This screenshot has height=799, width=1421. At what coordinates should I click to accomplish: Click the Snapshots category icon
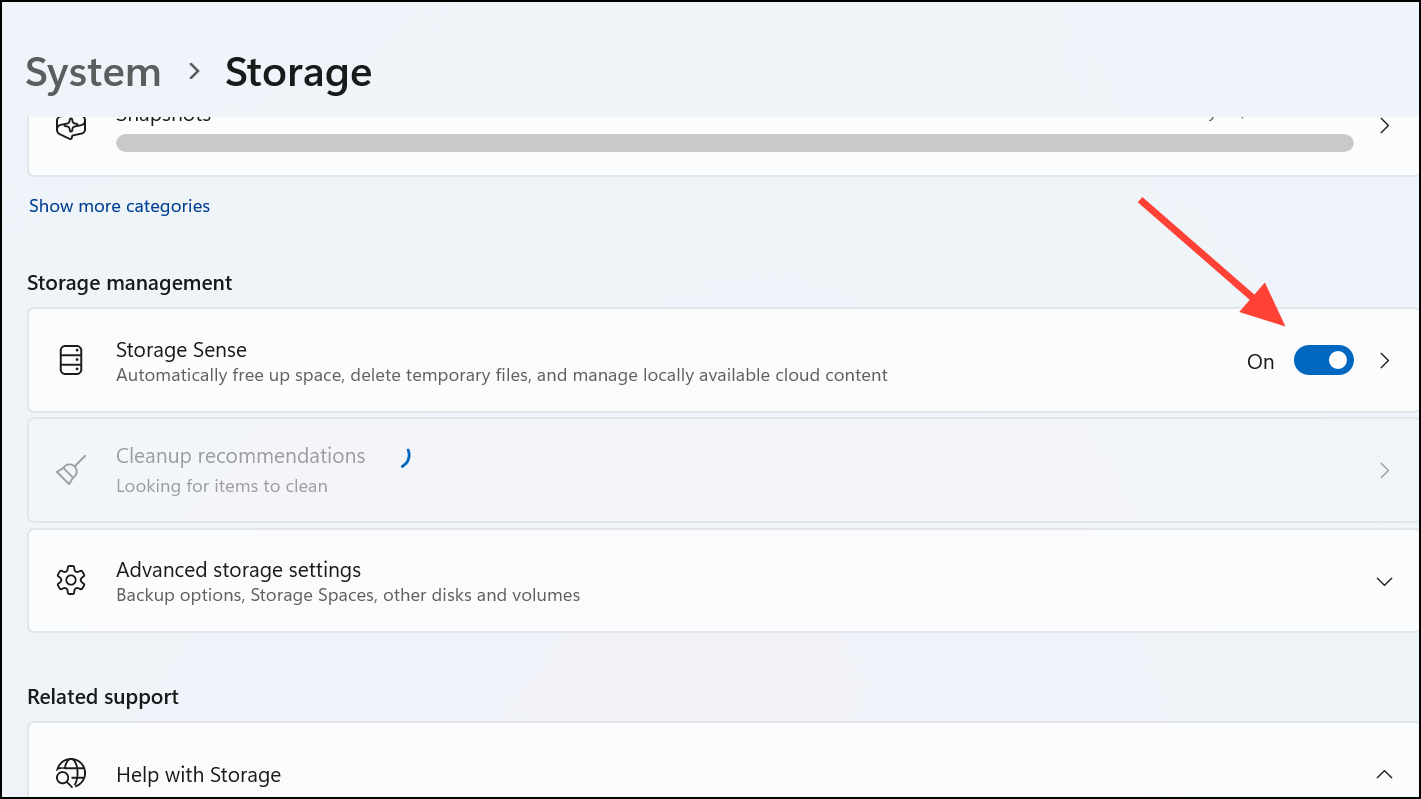(x=71, y=127)
